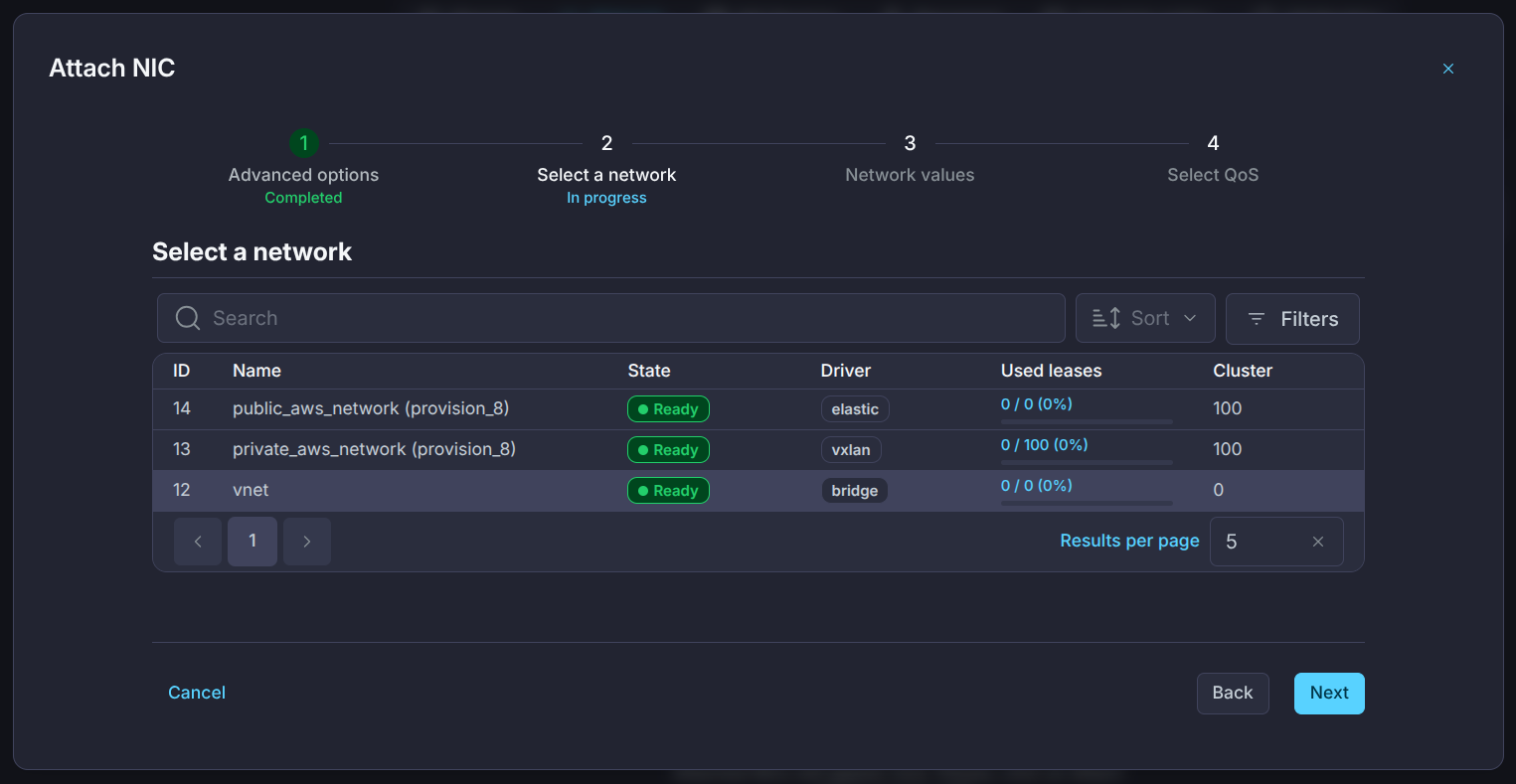Select the private_aws_network (provision_8) row
Image resolution: width=1516 pixels, height=784 pixels.
[758, 449]
